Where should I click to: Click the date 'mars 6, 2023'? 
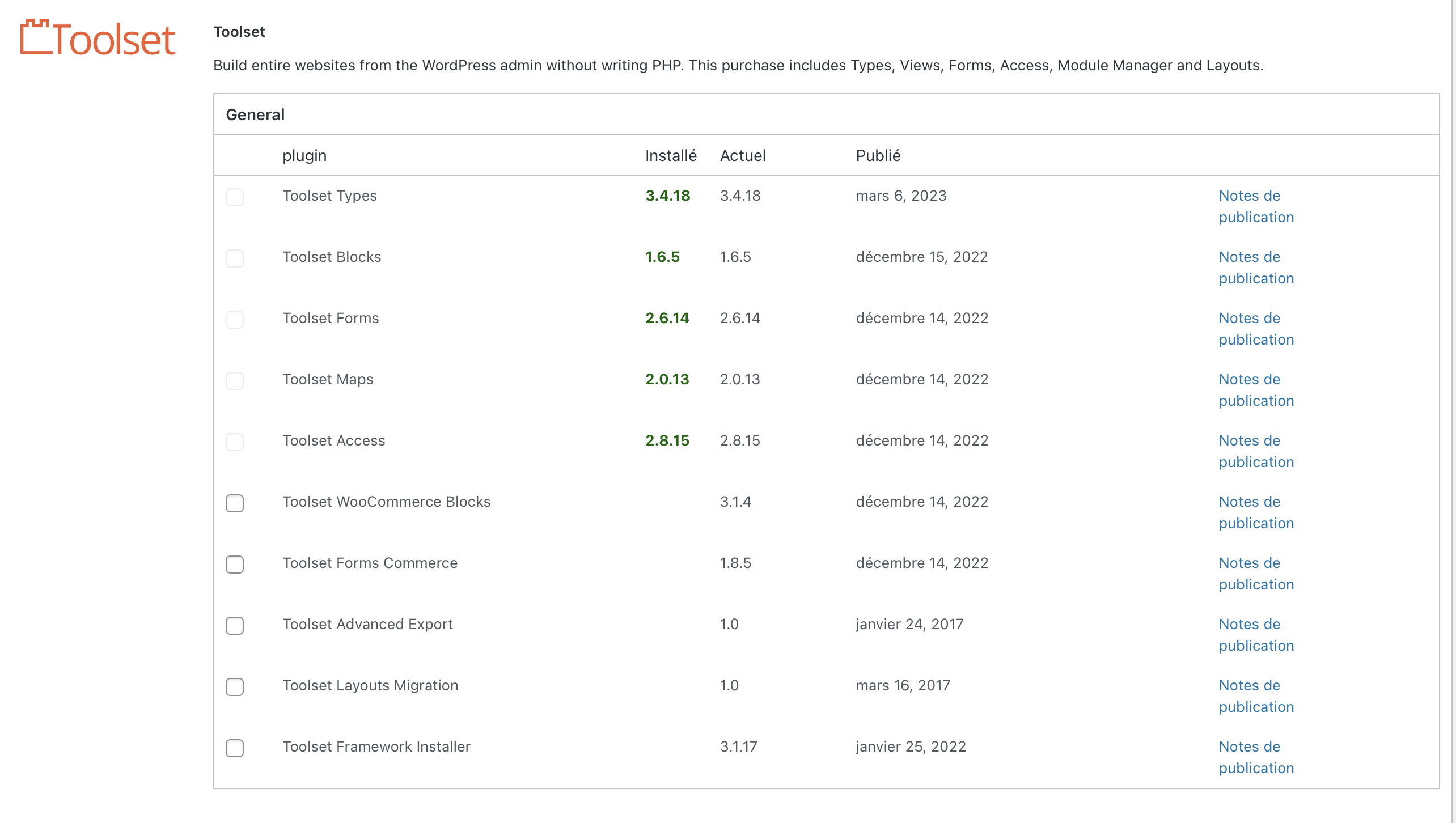click(901, 196)
